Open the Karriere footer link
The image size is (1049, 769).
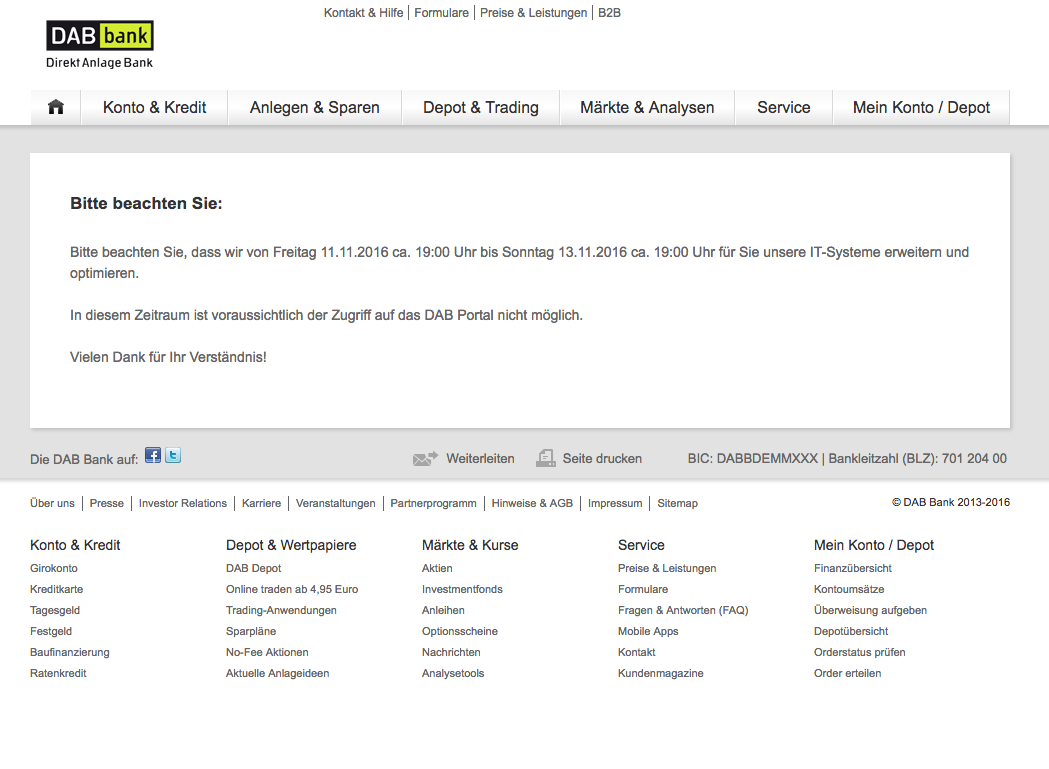point(262,503)
